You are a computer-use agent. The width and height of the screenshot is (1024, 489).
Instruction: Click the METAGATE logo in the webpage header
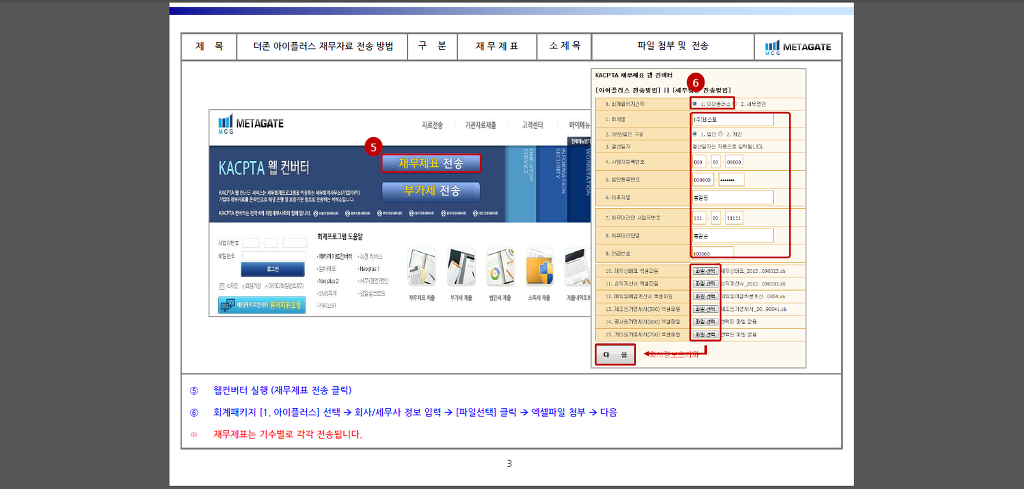tap(251, 123)
